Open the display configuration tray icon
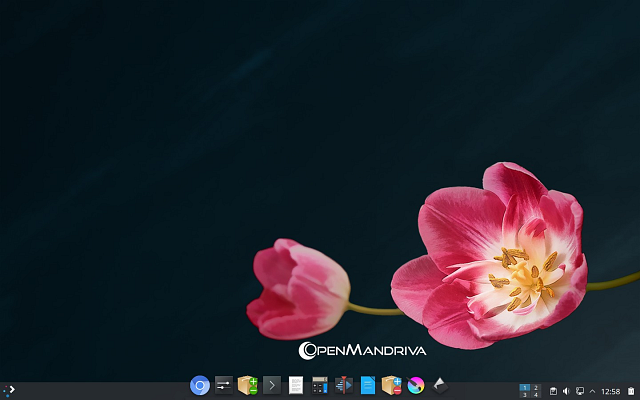Image resolution: width=640 pixels, height=400 pixels. coord(579,391)
